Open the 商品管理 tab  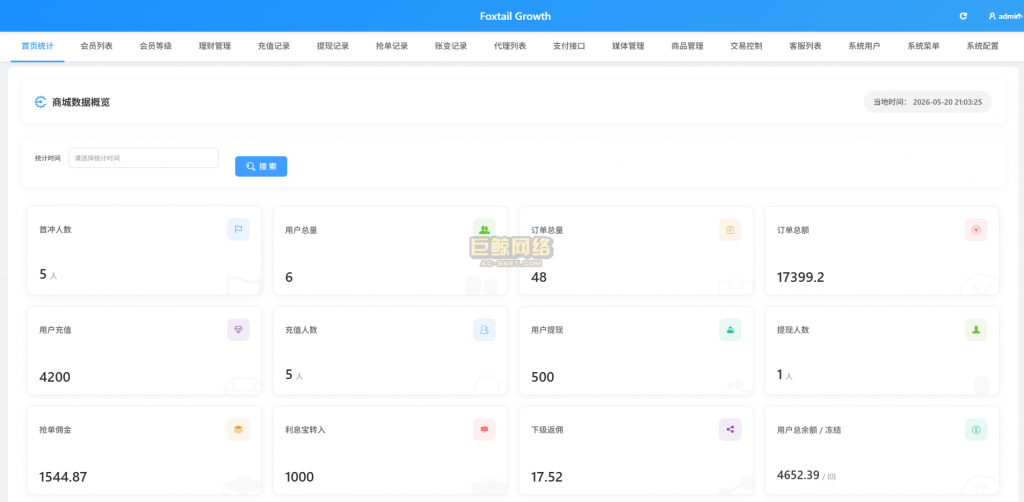click(688, 46)
